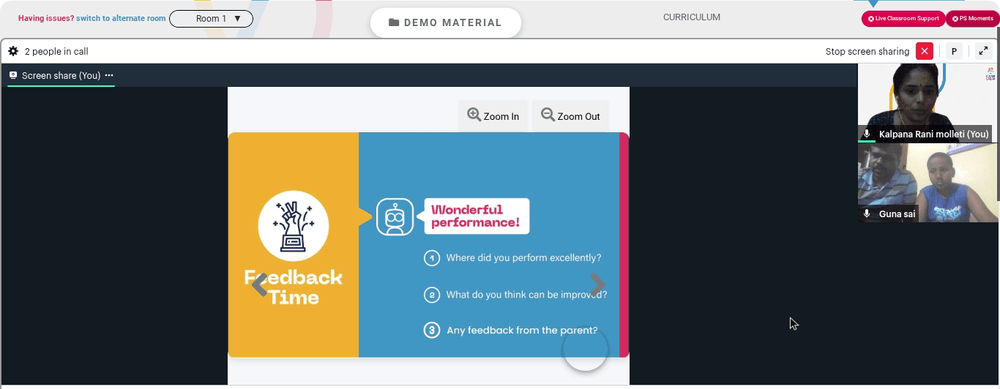Image resolution: width=1000 pixels, height=389 pixels.
Task: Expand the call to fullscreen
Action: (983, 51)
